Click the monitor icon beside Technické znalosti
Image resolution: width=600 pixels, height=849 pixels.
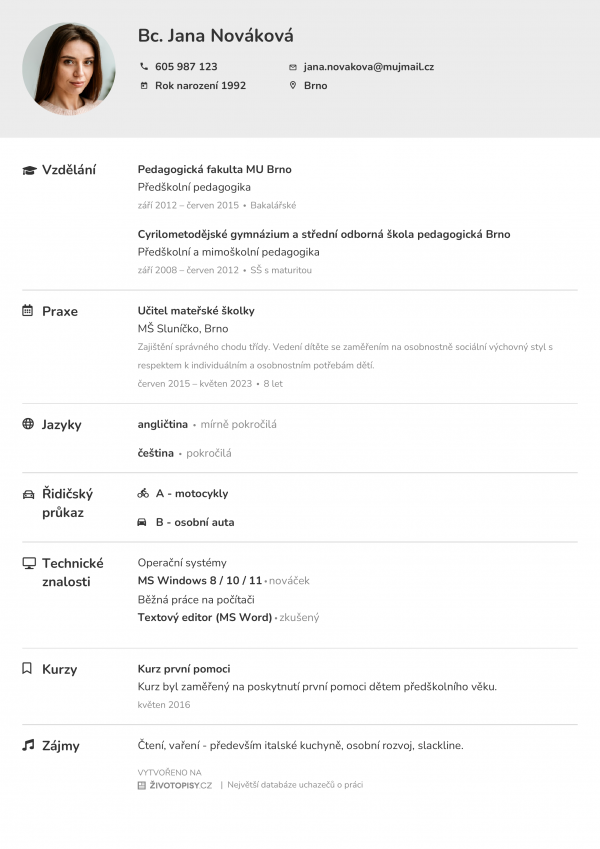[x=29, y=563]
